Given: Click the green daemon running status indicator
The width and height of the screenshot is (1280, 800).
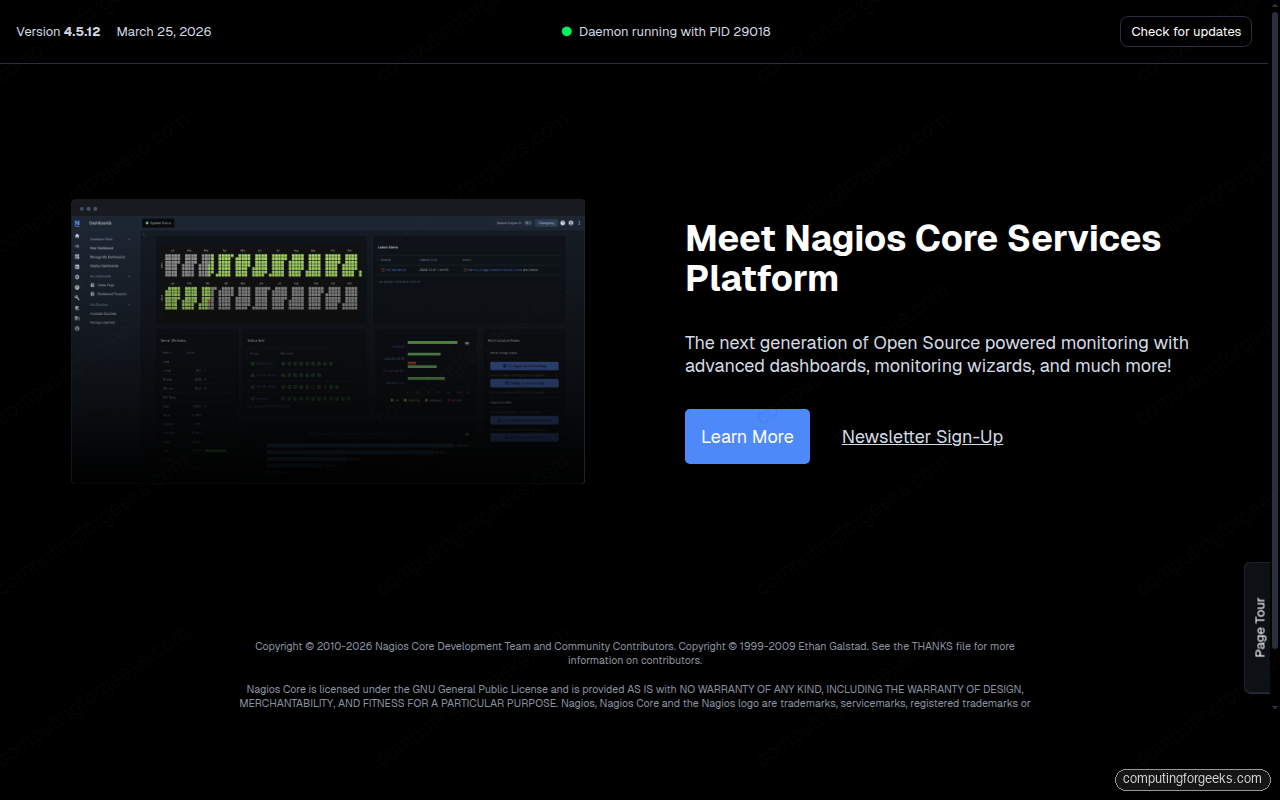Looking at the screenshot, I should 567,31.
